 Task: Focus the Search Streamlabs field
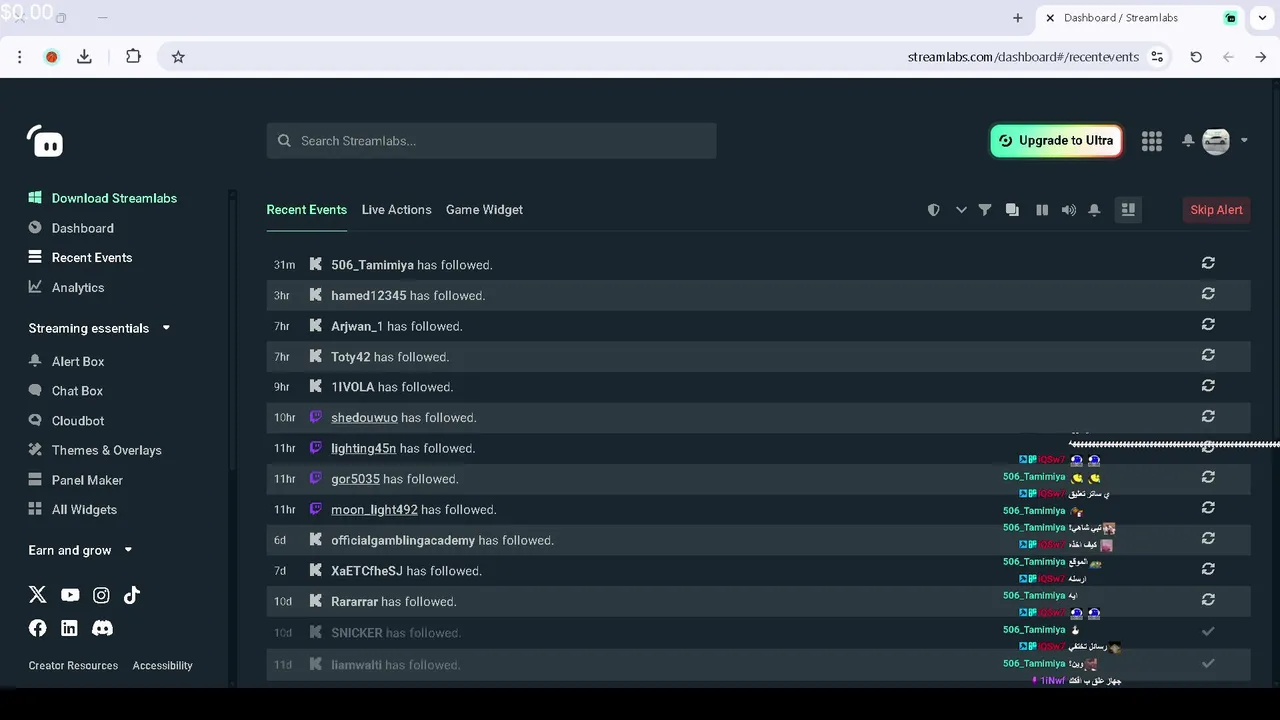[491, 141]
